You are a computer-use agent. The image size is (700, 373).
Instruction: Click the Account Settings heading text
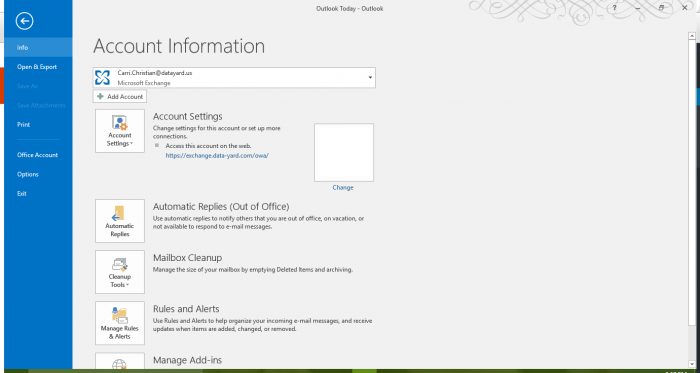(188, 116)
